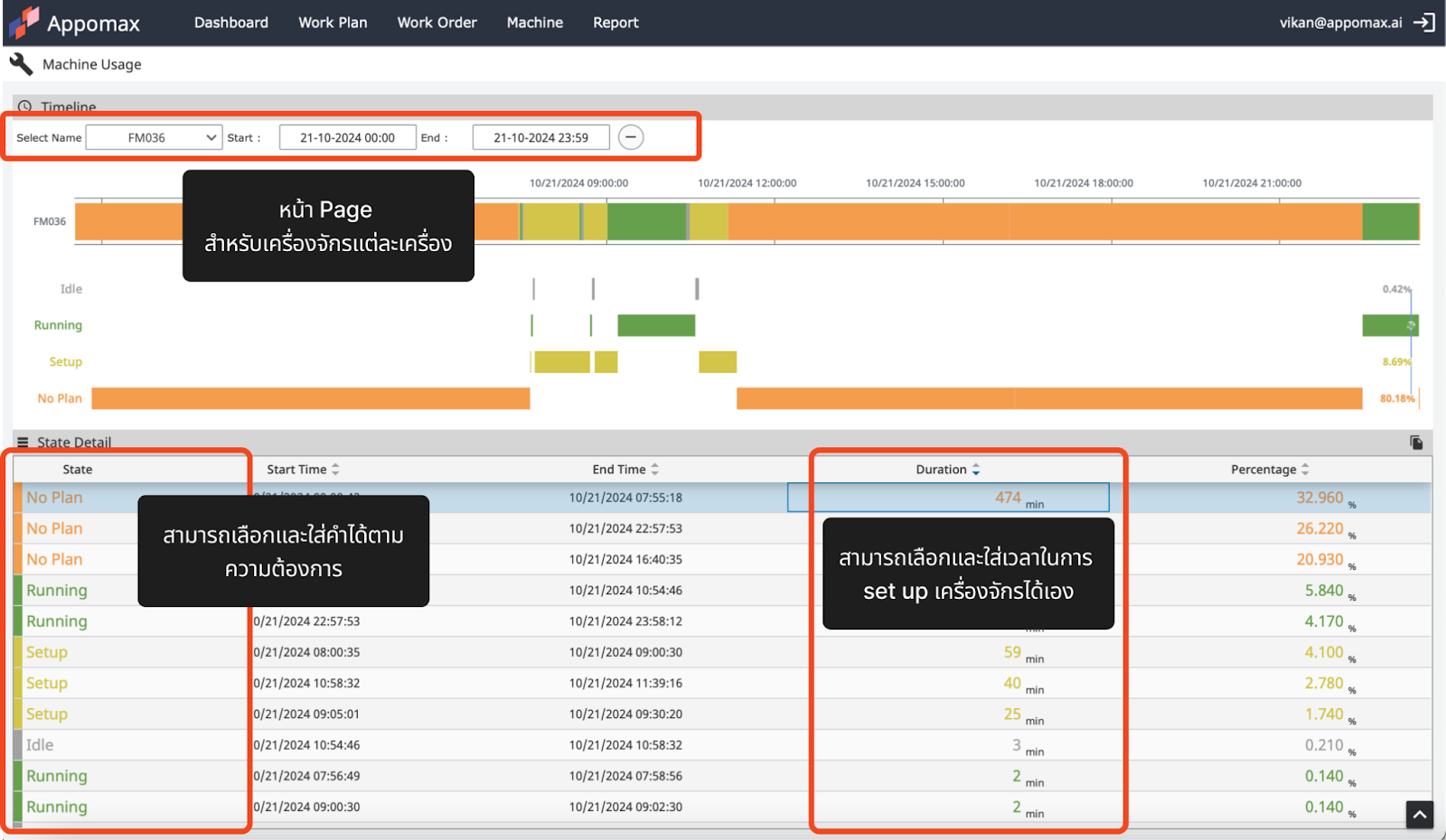Open the Work Plan menu
Image resolution: width=1446 pixels, height=840 pixels.
[333, 23]
